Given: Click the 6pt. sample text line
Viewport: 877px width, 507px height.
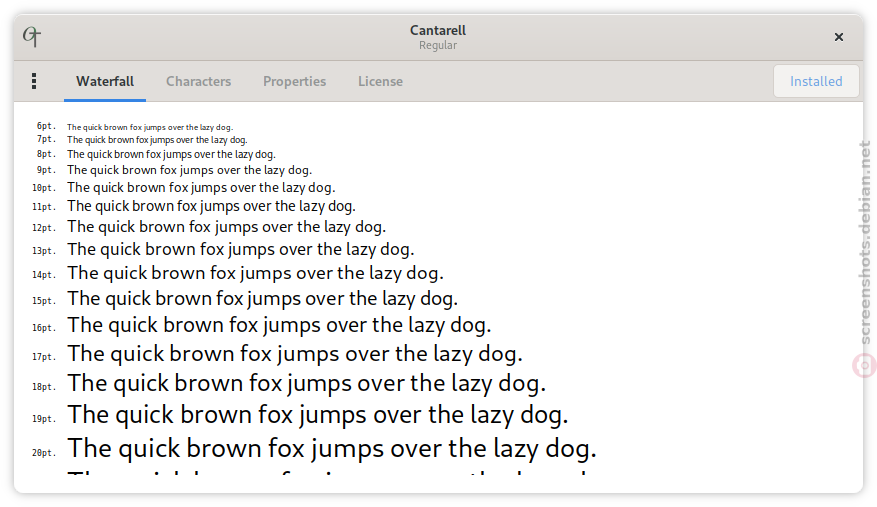Looking at the screenshot, I should coord(150,127).
